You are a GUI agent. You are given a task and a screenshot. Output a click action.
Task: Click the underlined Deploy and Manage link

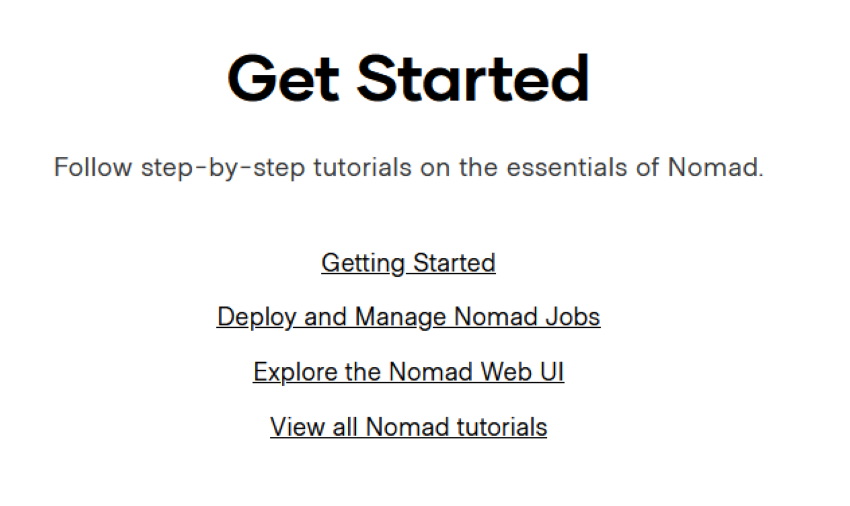click(x=408, y=317)
